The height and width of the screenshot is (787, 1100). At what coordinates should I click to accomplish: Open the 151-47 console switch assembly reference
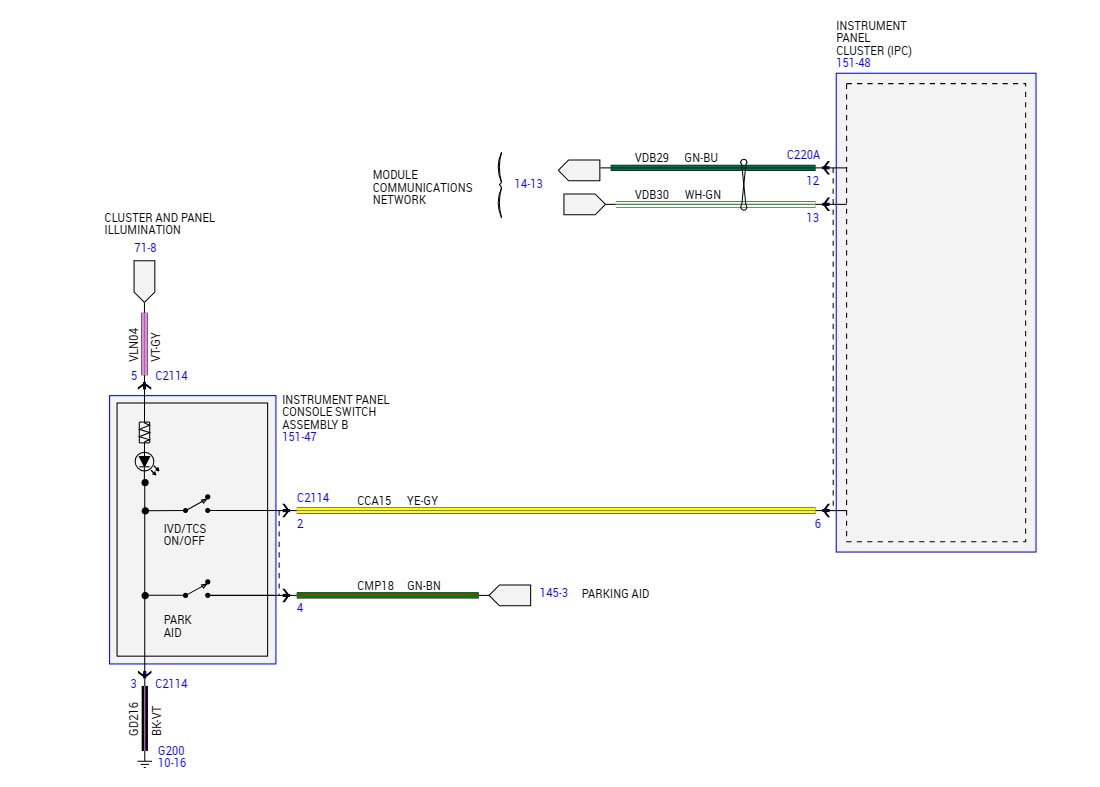(x=297, y=437)
